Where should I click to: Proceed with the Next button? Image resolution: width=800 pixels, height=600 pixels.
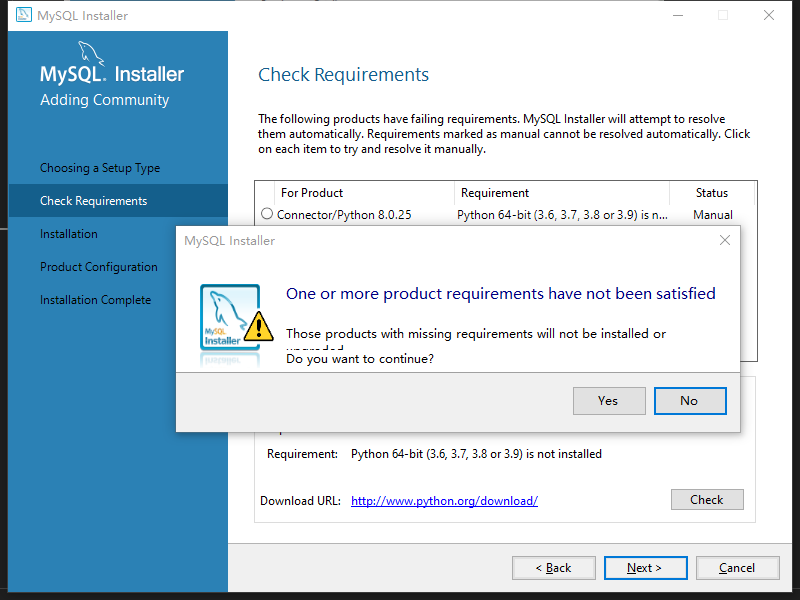pyautogui.click(x=645, y=568)
